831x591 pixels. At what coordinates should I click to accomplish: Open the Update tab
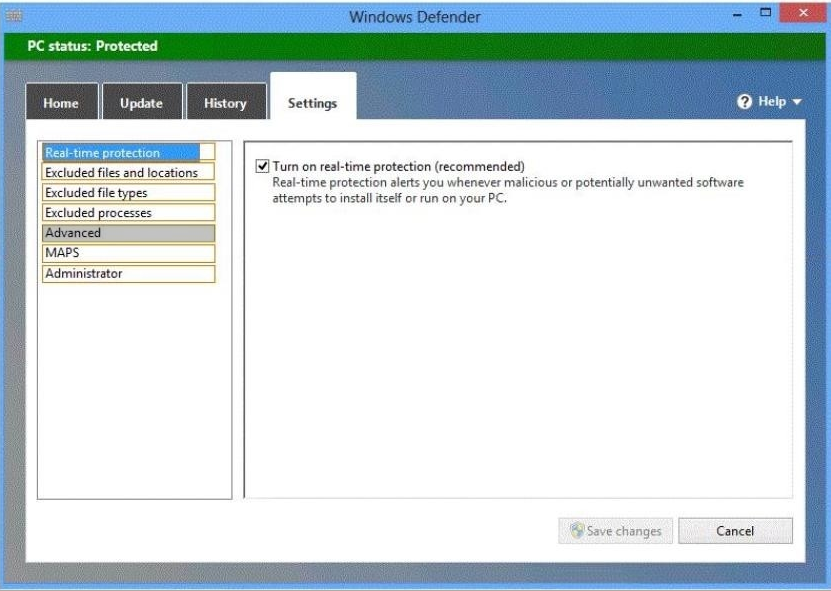point(142,102)
